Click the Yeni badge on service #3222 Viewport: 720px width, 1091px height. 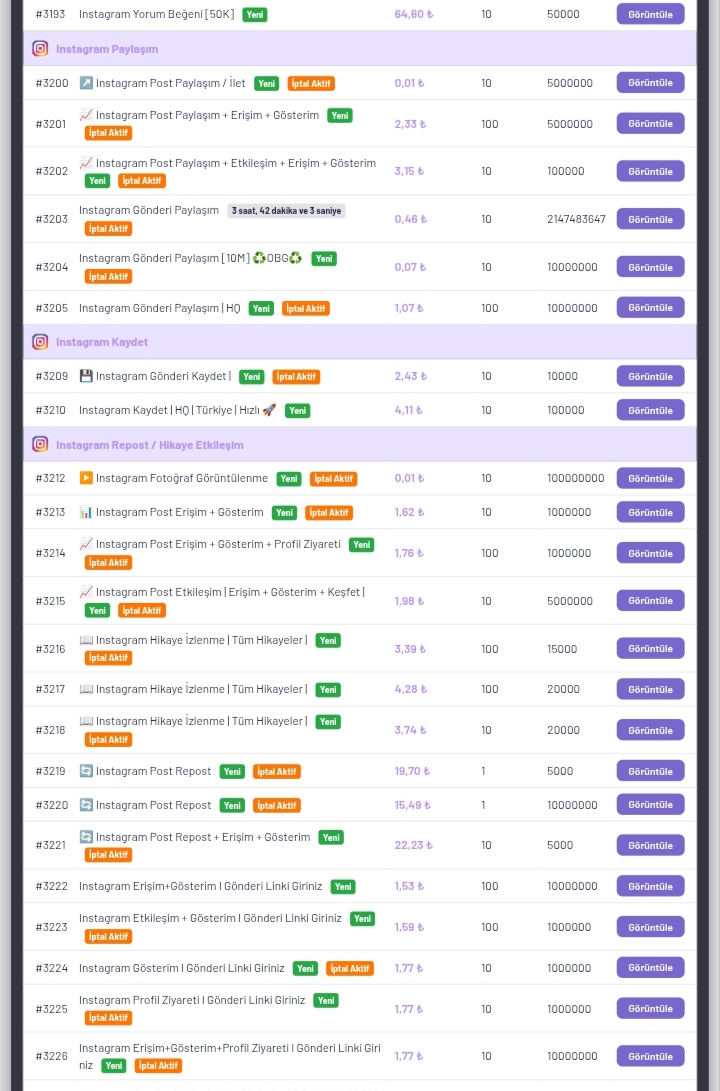pos(343,886)
